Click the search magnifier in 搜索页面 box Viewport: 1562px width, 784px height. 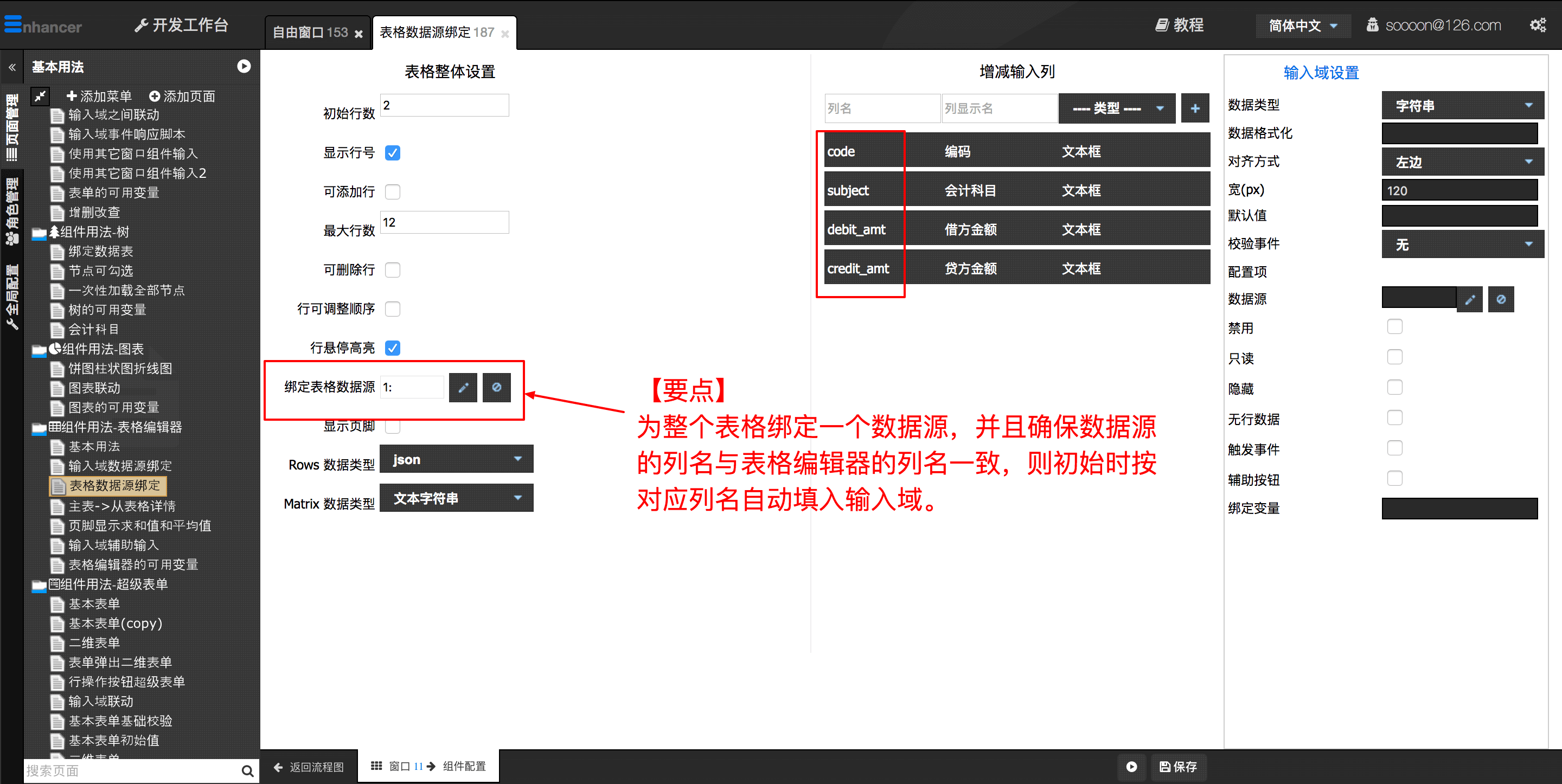(247, 770)
